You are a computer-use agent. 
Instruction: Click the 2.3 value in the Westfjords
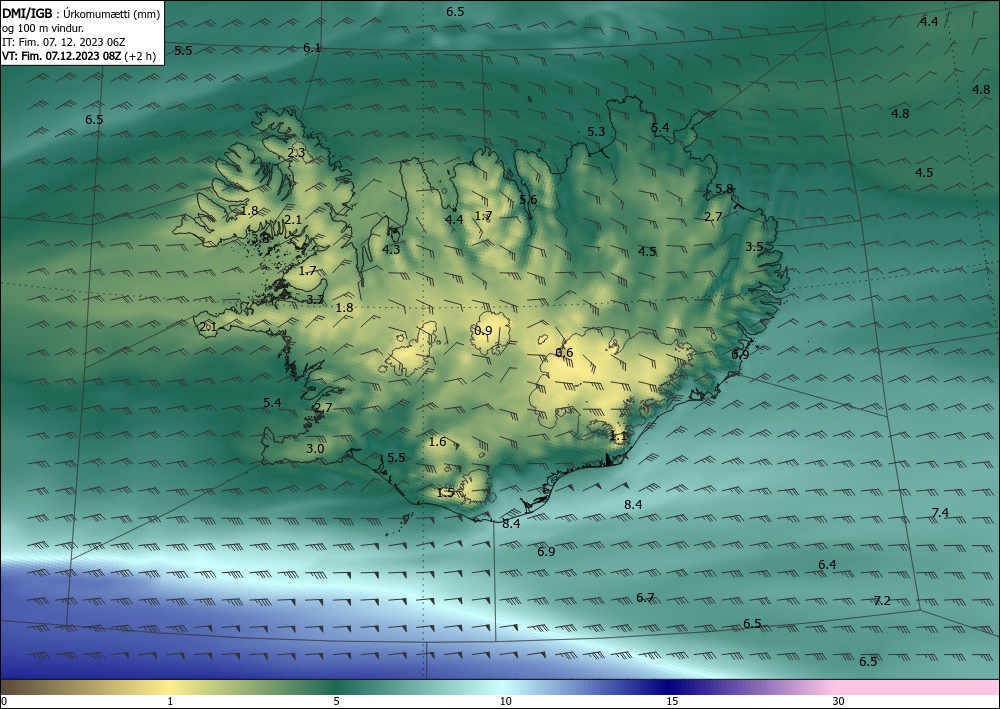pyautogui.click(x=296, y=153)
